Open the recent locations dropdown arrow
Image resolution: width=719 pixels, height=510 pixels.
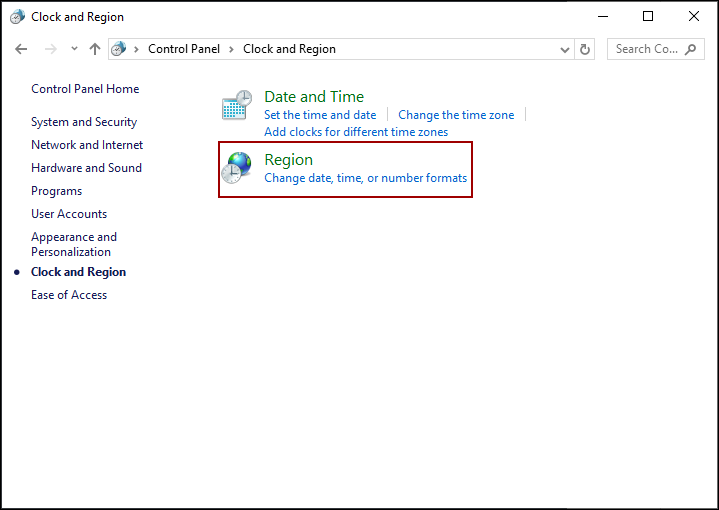tap(74, 48)
